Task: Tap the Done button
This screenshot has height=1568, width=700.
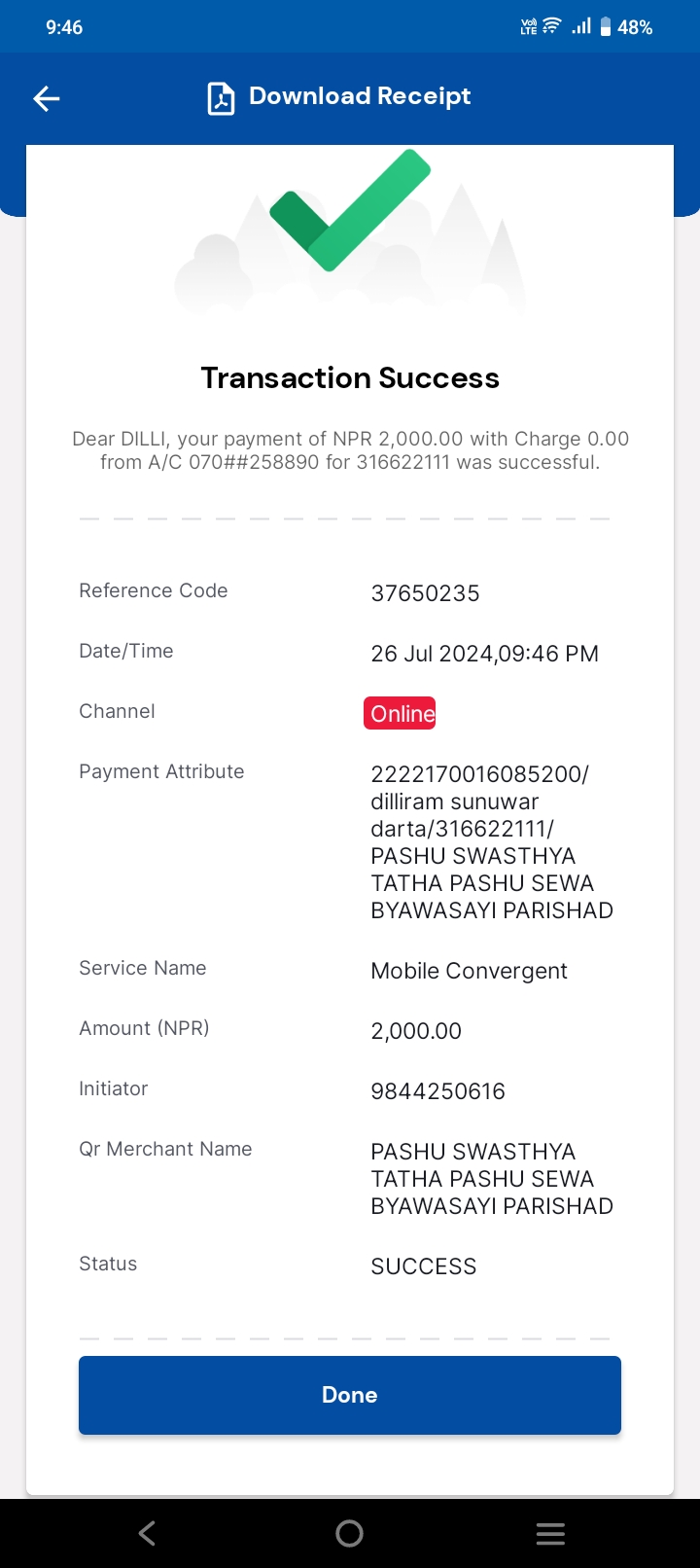Action: coord(350,1395)
